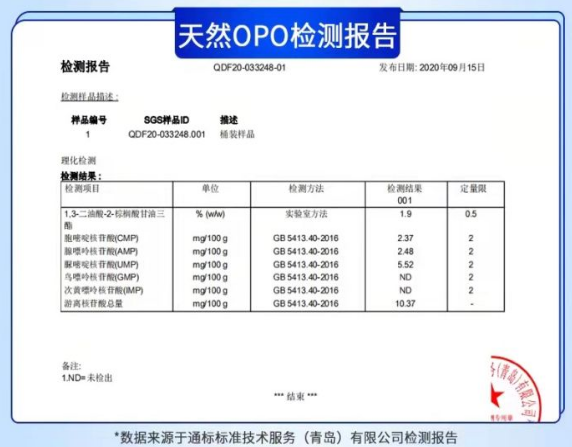
Task: Click the 实验室方法 method cell
Action: pos(306,214)
